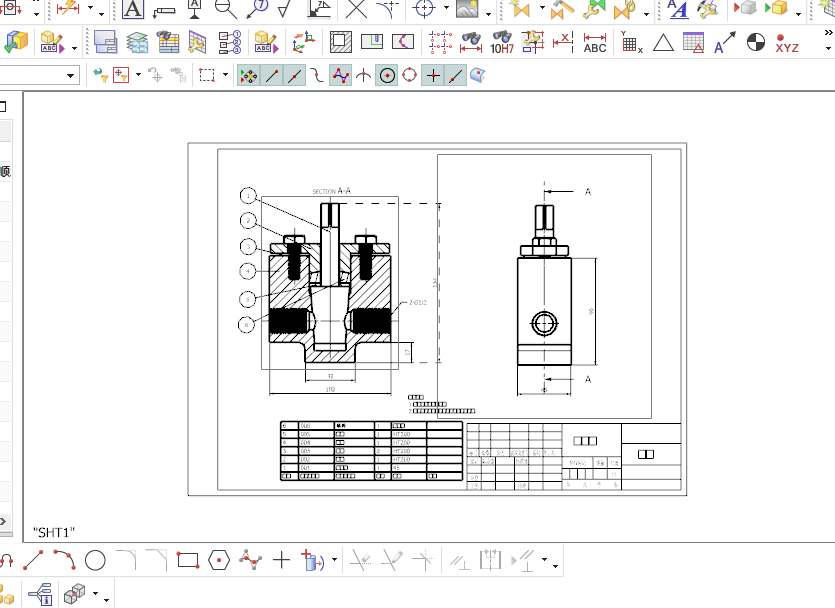Select the parts list table in drawing
The height and width of the screenshot is (608, 835).
[372, 451]
